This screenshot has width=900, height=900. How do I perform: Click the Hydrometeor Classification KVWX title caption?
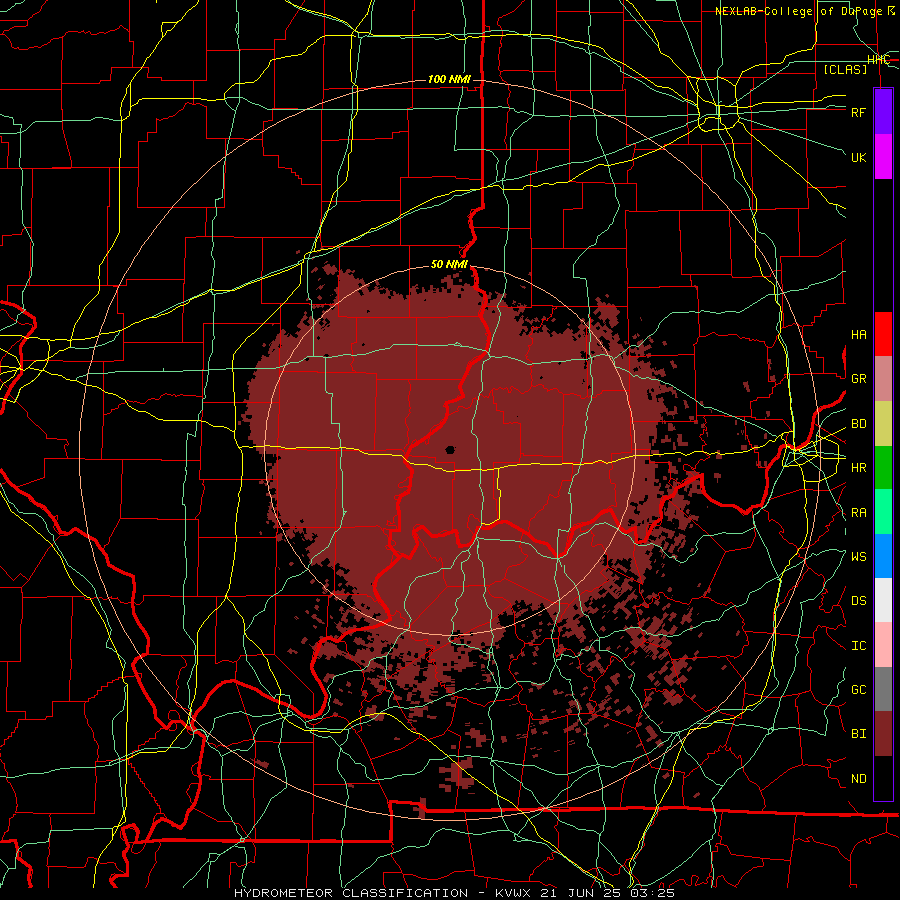point(454,893)
